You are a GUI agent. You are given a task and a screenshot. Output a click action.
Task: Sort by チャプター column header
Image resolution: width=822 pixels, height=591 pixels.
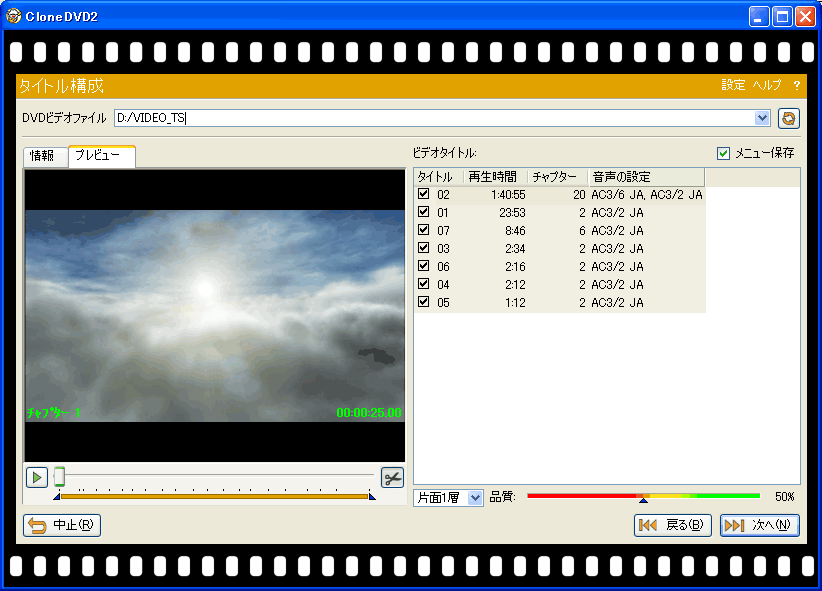[558, 177]
